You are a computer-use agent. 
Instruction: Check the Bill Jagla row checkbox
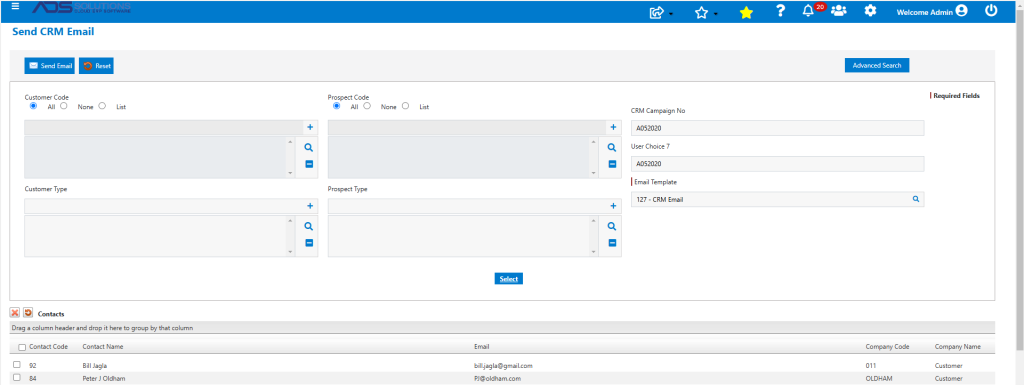click(17, 365)
